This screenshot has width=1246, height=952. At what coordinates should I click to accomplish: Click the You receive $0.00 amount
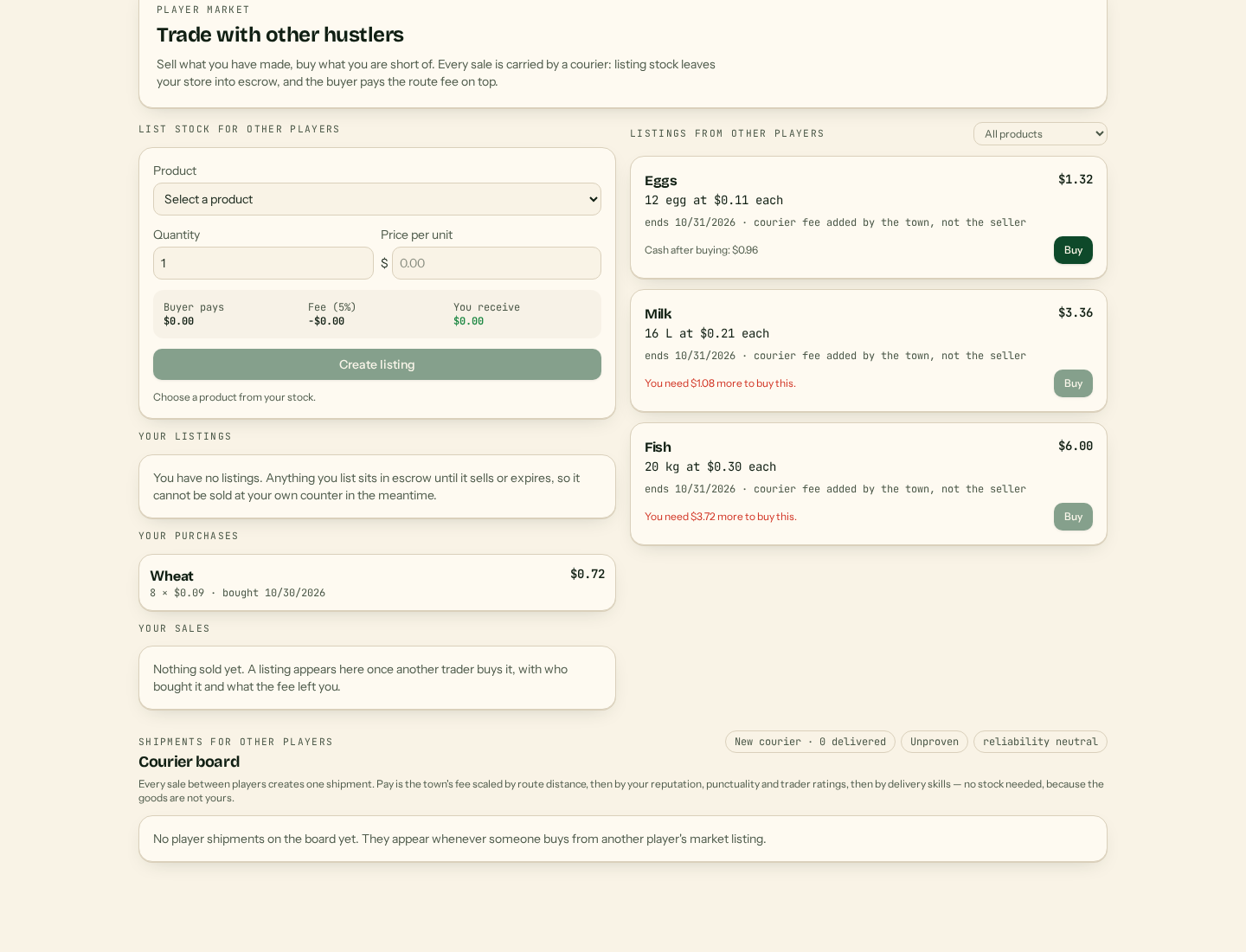469,321
